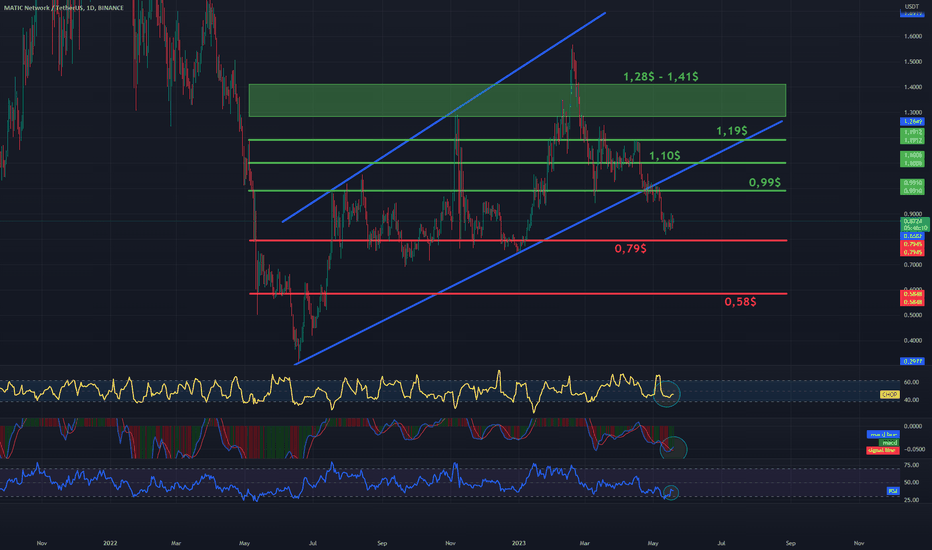Click the 1.6000 price axis label
Screen dimensions: 932x550
pos(912,36)
